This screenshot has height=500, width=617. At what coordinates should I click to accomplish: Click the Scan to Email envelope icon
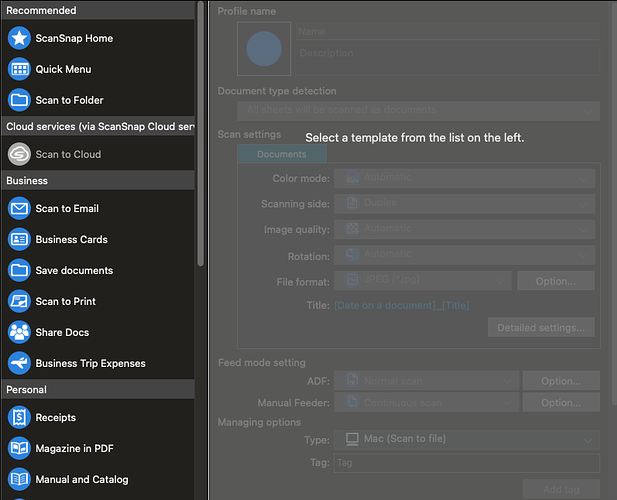[x=19, y=208]
